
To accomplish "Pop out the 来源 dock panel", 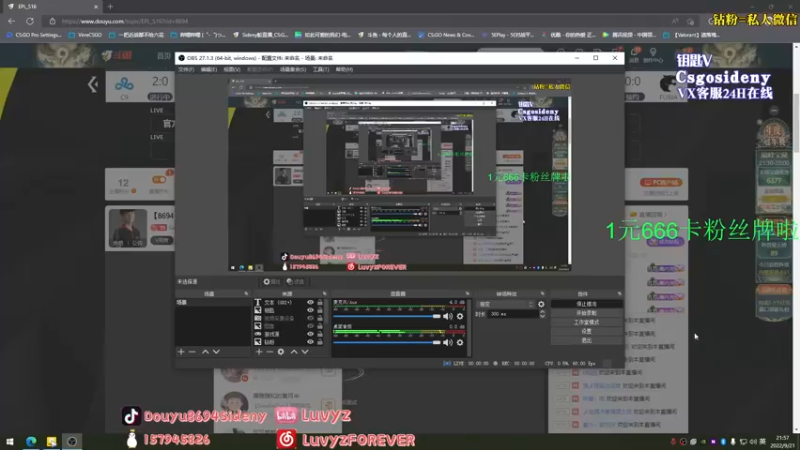I will point(324,294).
